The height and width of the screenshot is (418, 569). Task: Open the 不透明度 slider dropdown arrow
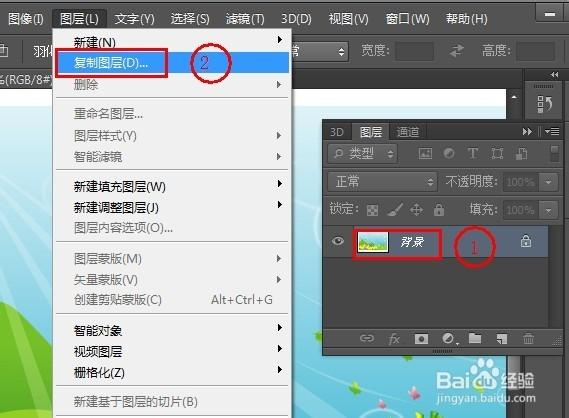click(548, 181)
